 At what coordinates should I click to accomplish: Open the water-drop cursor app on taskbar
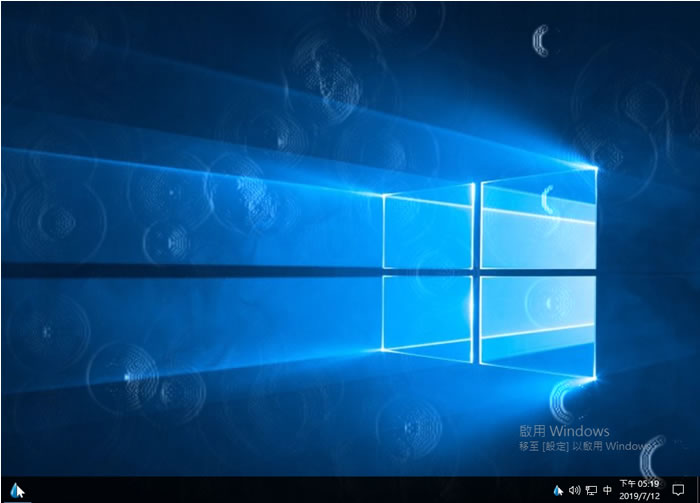tap(17, 490)
